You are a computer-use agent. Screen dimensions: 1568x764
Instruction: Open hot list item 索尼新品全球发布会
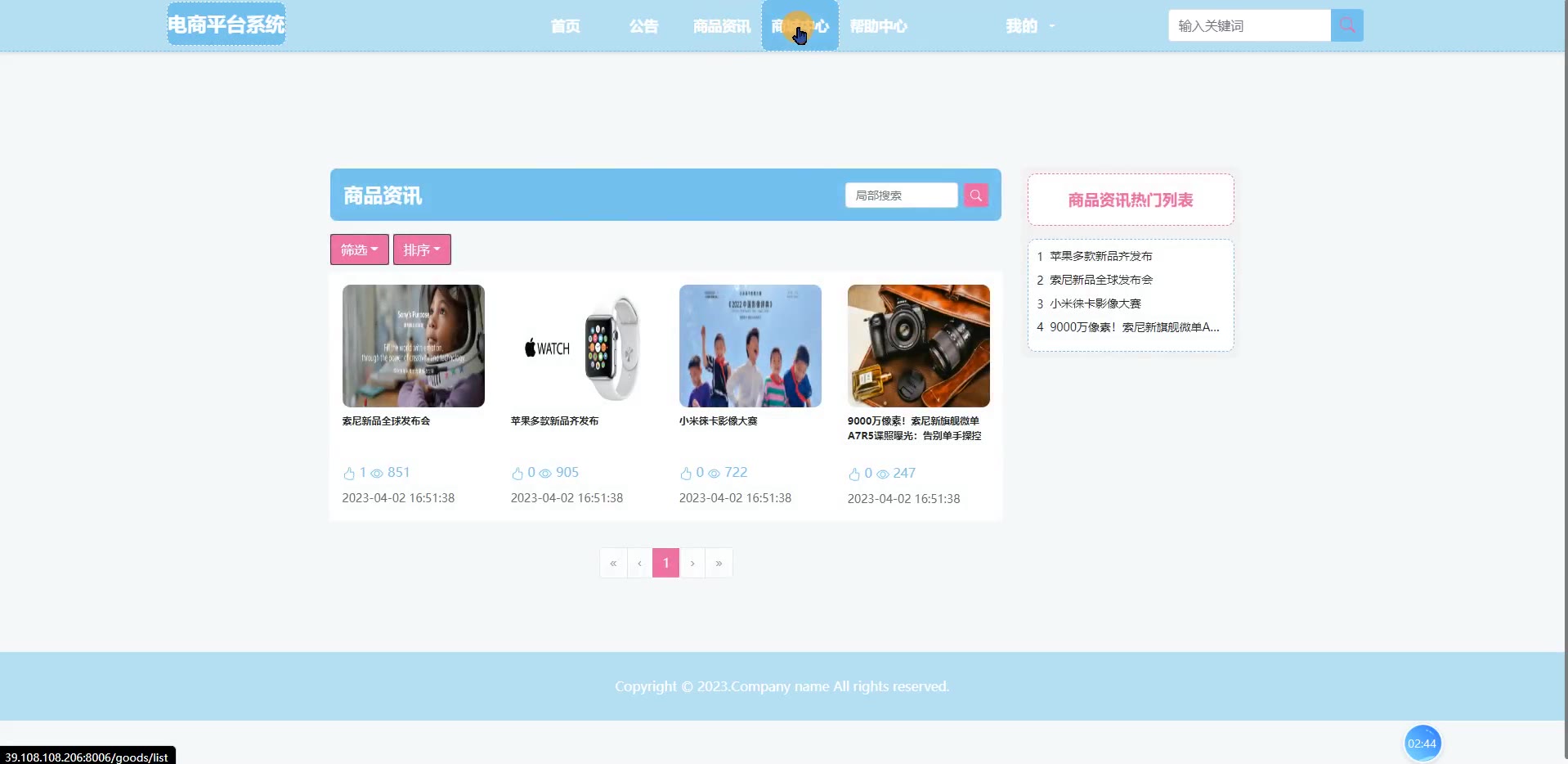[1101, 280]
